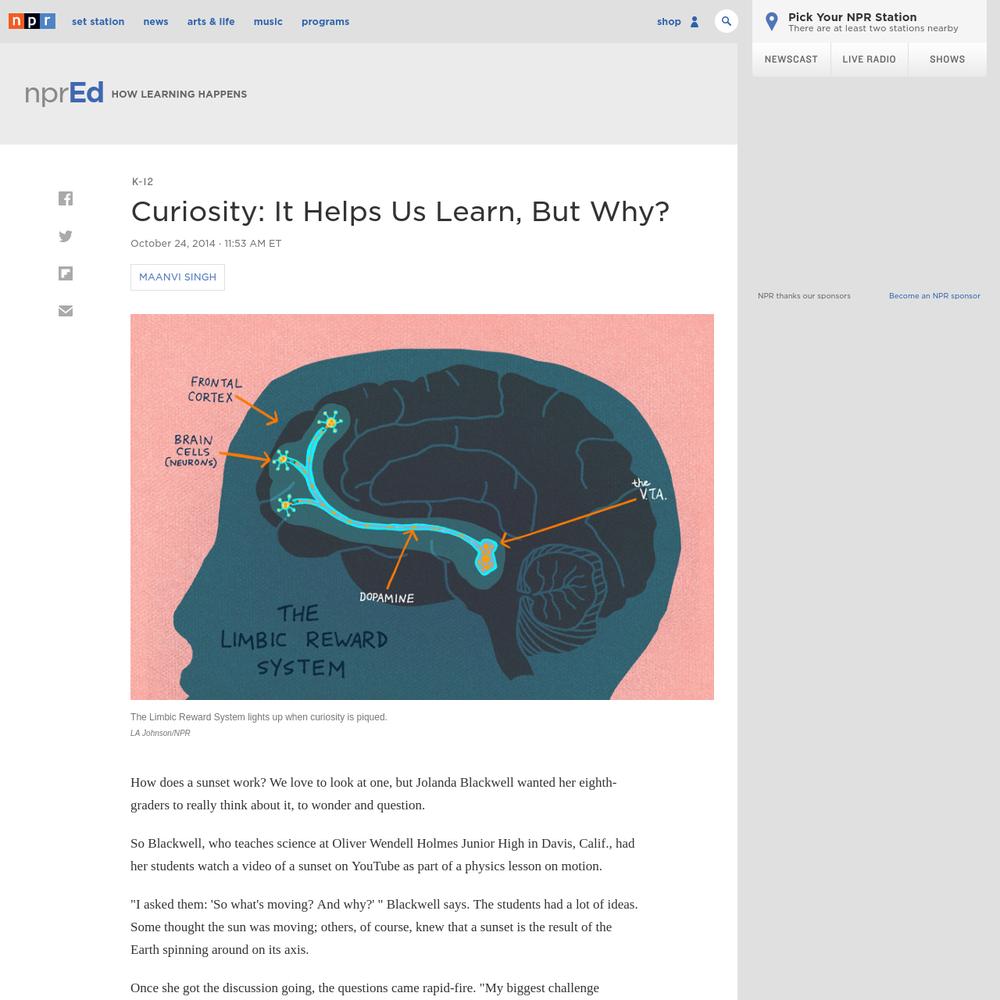
Task: Click the image caption about Limbic Reward System
Action: click(x=258, y=717)
